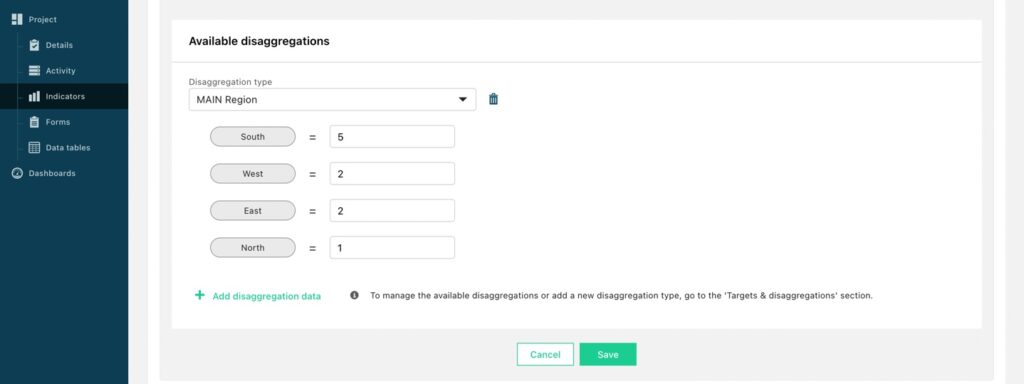Open the Details clipboard icon

[x=35, y=45]
